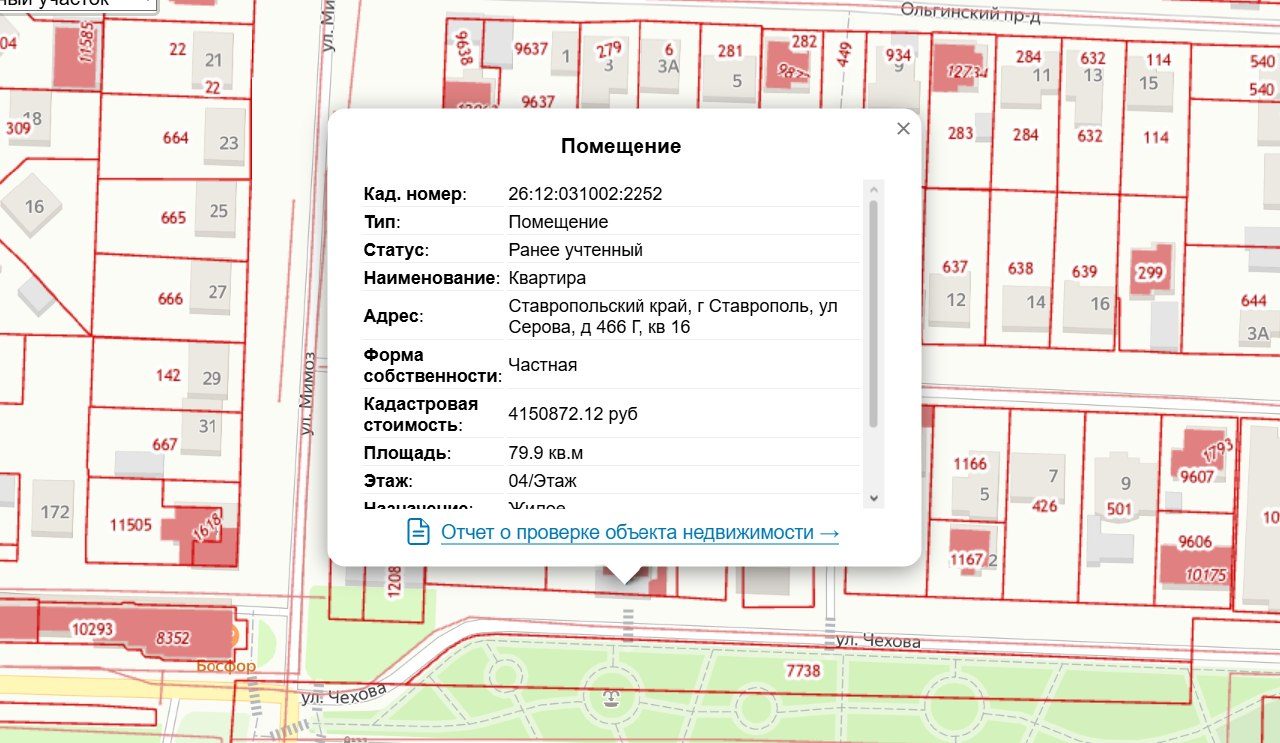
Task: Click the ownership value 'Частная'
Action: [542, 365]
